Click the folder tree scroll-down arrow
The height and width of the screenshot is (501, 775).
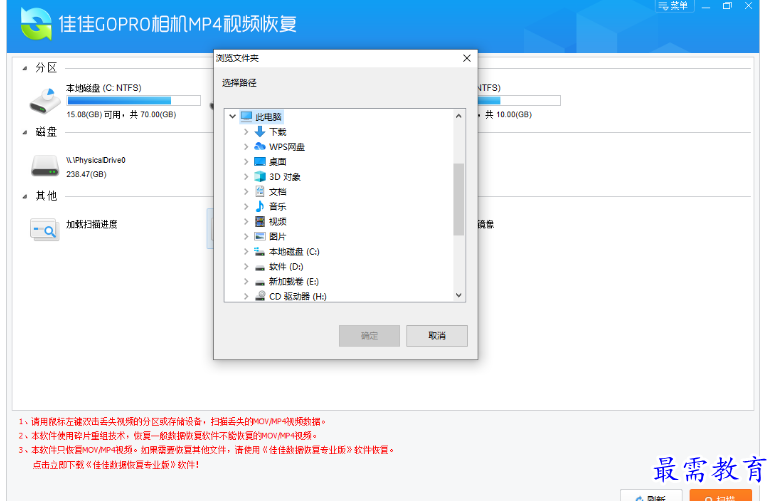[x=458, y=295]
